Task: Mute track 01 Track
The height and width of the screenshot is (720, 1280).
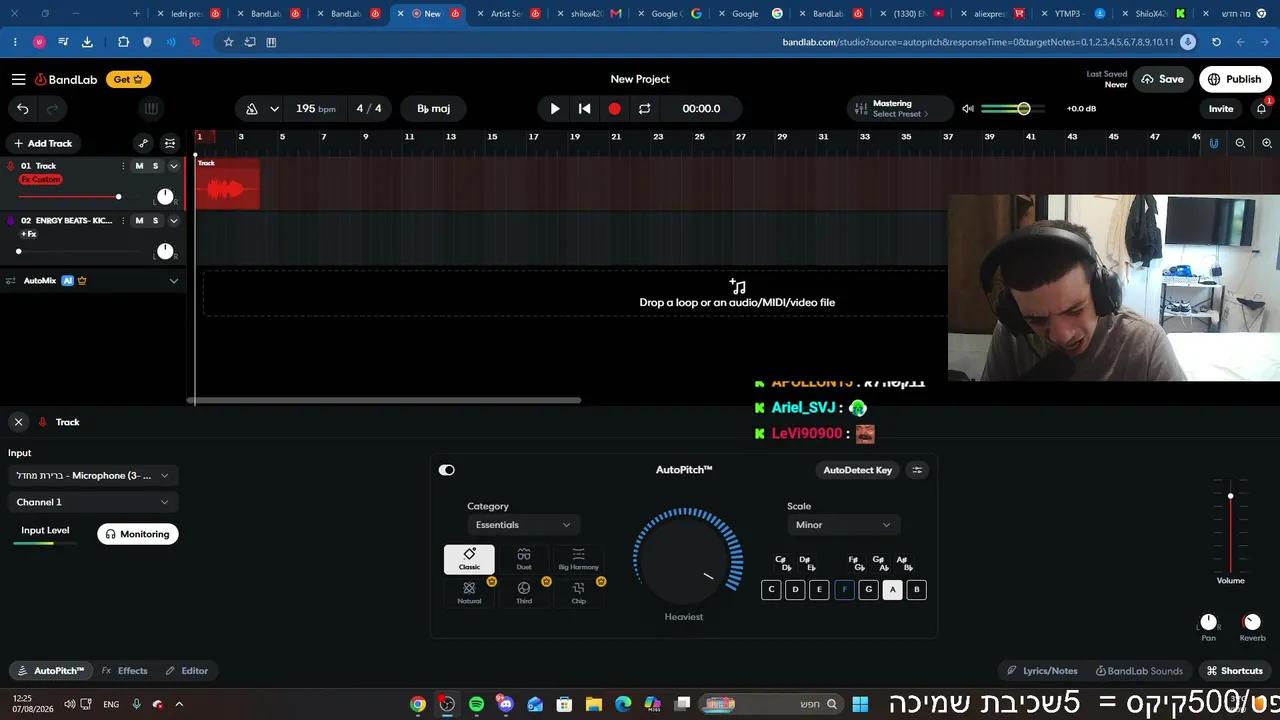Action: coord(139,166)
